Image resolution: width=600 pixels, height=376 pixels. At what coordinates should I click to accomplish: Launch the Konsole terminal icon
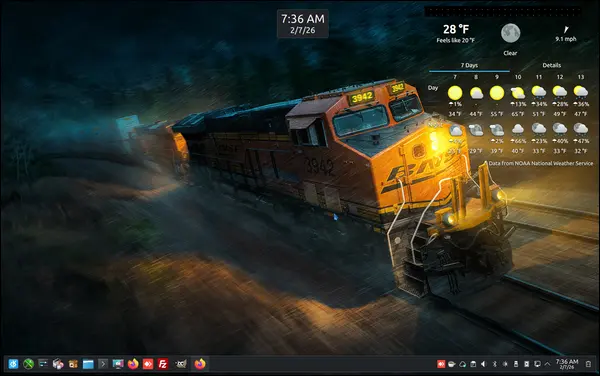click(103, 364)
